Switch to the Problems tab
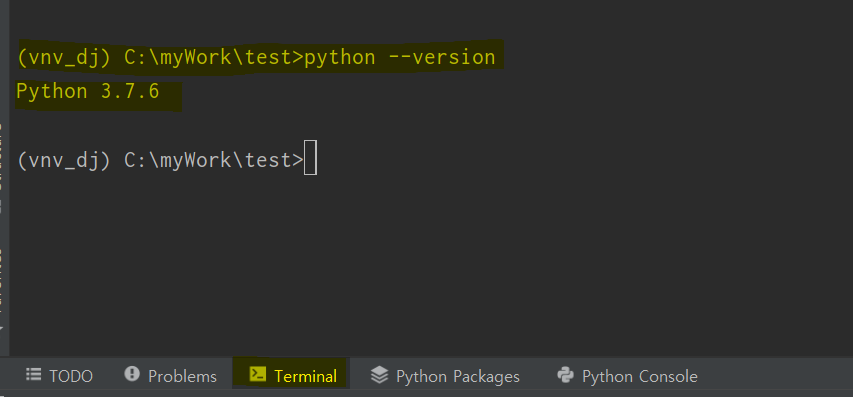 [x=170, y=375]
